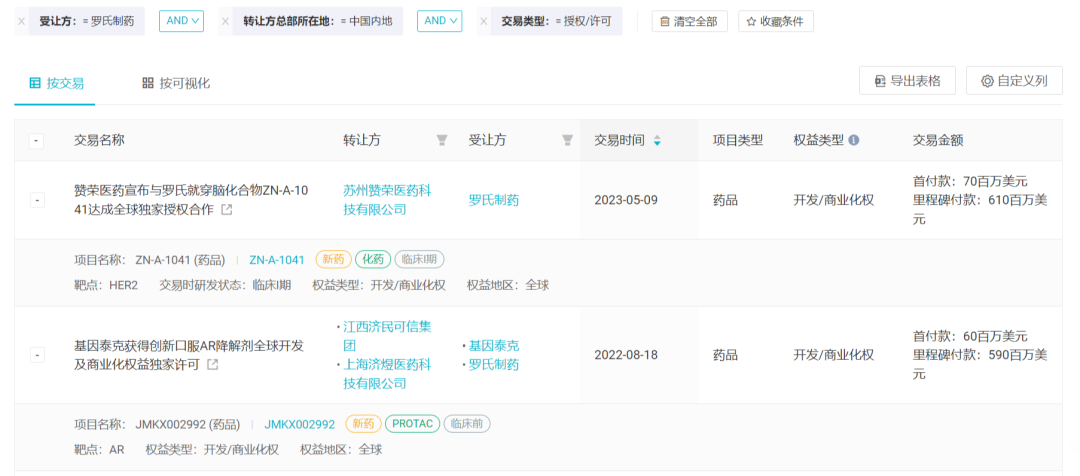
Task: Click the 2022-08-18 date cell
Action: 626,355
